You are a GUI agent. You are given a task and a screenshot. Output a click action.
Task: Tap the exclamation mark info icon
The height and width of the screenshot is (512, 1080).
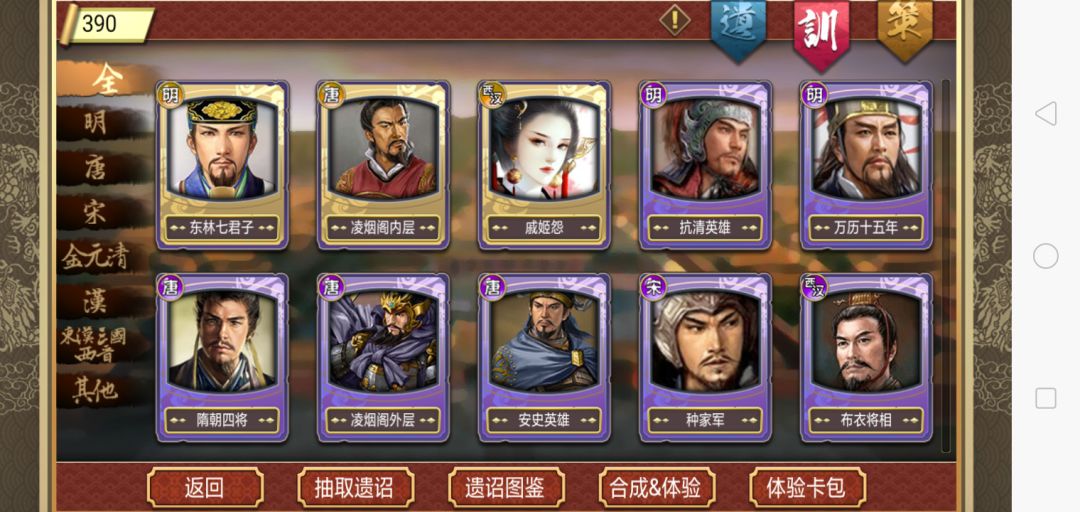675,19
